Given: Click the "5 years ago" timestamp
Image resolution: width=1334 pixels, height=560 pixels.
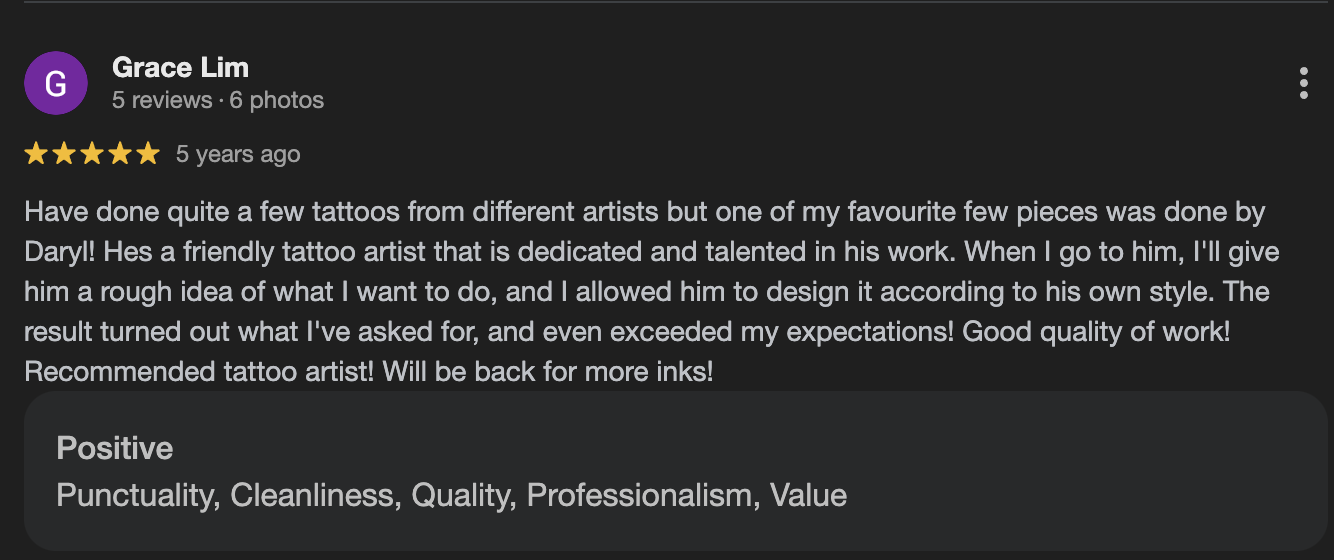Looking at the screenshot, I should [x=238, y=154].
